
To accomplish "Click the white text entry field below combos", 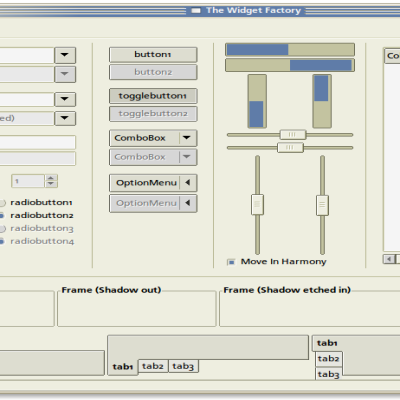I will (38, 142).
